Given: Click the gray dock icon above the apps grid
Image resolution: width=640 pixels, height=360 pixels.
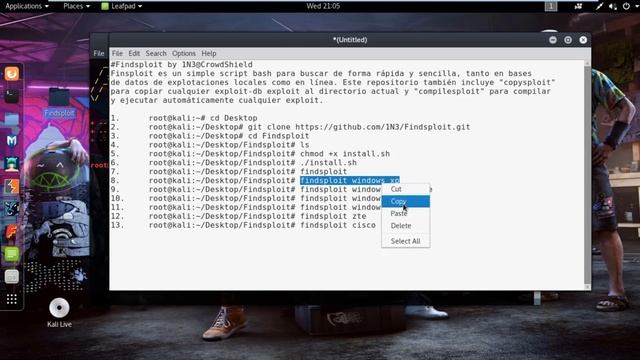Looking at the screenshot, I should [11, 277].
